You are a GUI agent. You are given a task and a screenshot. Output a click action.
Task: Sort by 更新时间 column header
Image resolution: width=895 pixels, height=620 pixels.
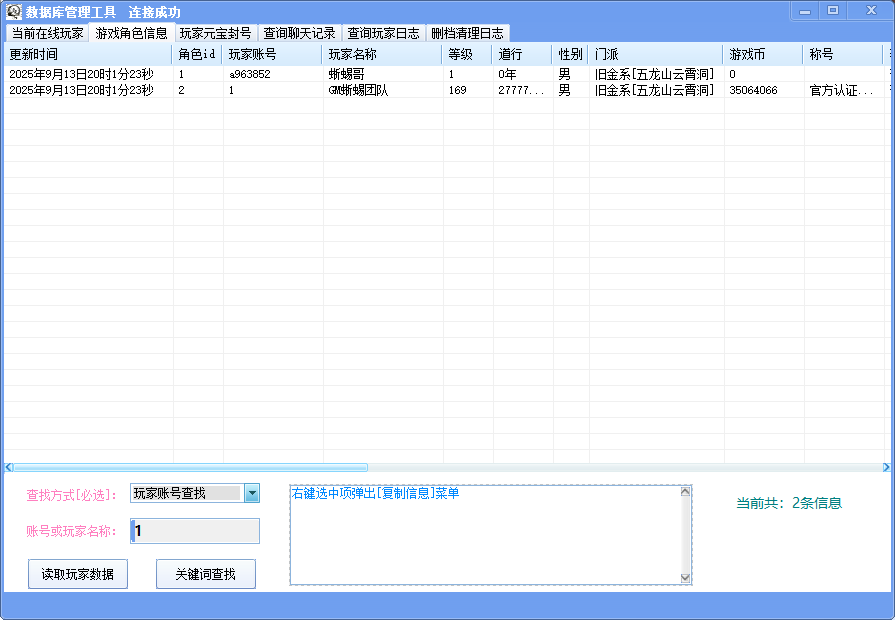point(88,54)
